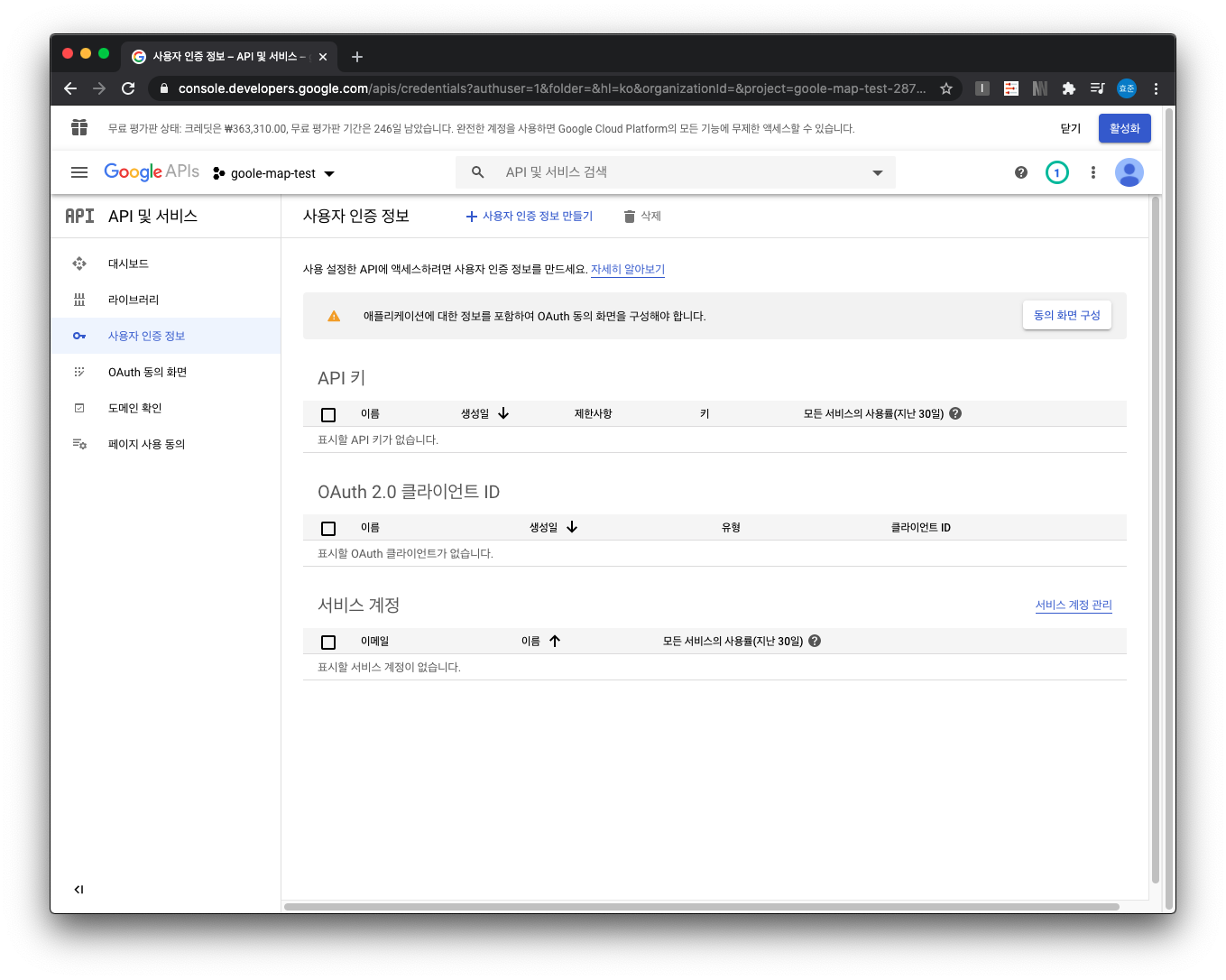Go forward with the browser forward arrow
The height and width of the screenshot is (980, 1226).
(99, 88)
